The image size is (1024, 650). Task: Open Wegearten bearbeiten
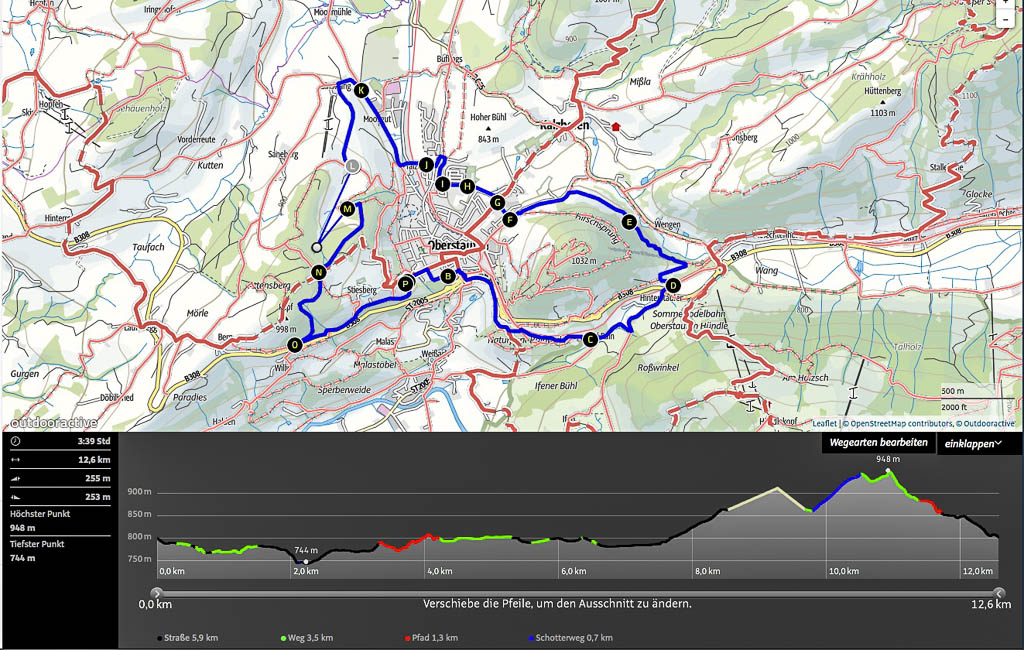(x=878, y=443)
